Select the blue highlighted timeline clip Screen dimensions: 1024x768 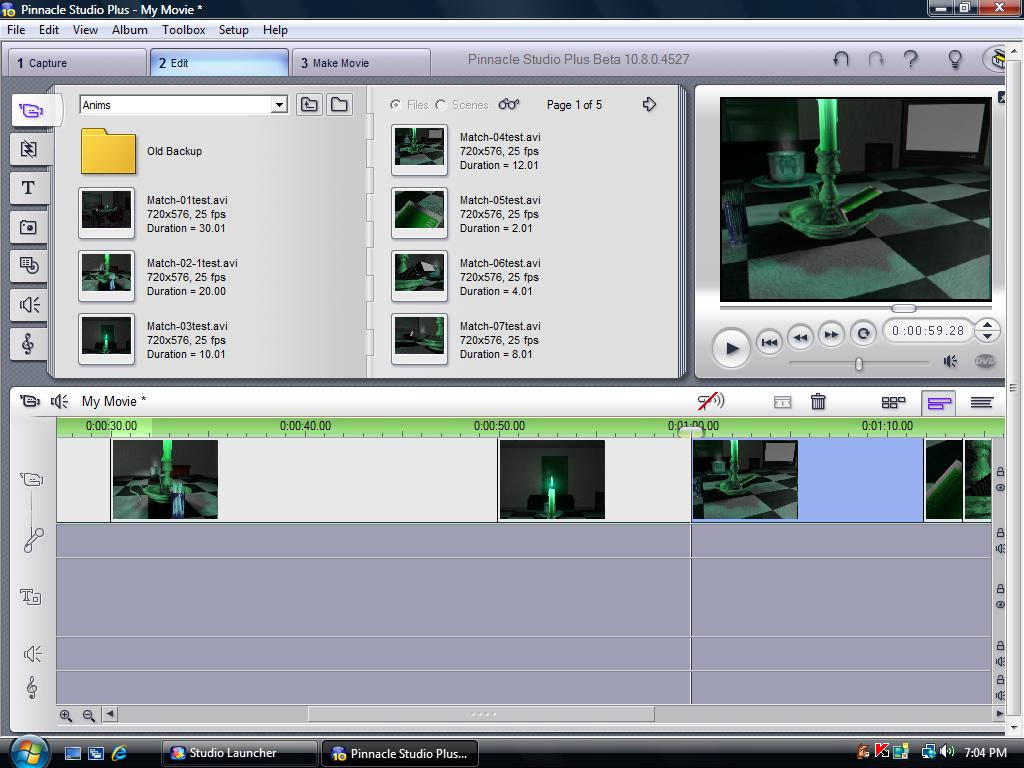click(x=808, y=480)
